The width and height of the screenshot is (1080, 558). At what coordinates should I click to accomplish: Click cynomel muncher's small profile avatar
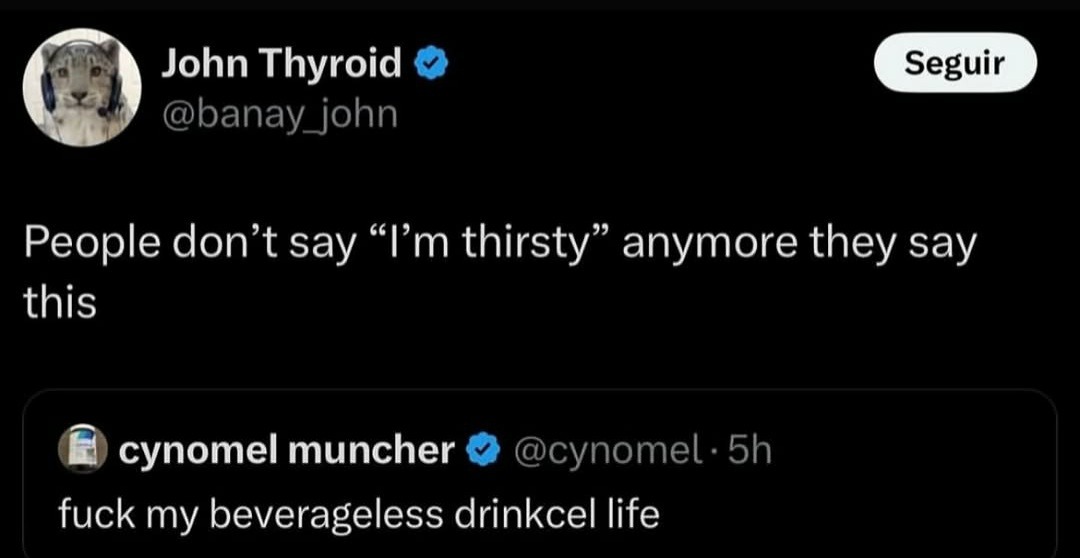click(x=81, y=451)
